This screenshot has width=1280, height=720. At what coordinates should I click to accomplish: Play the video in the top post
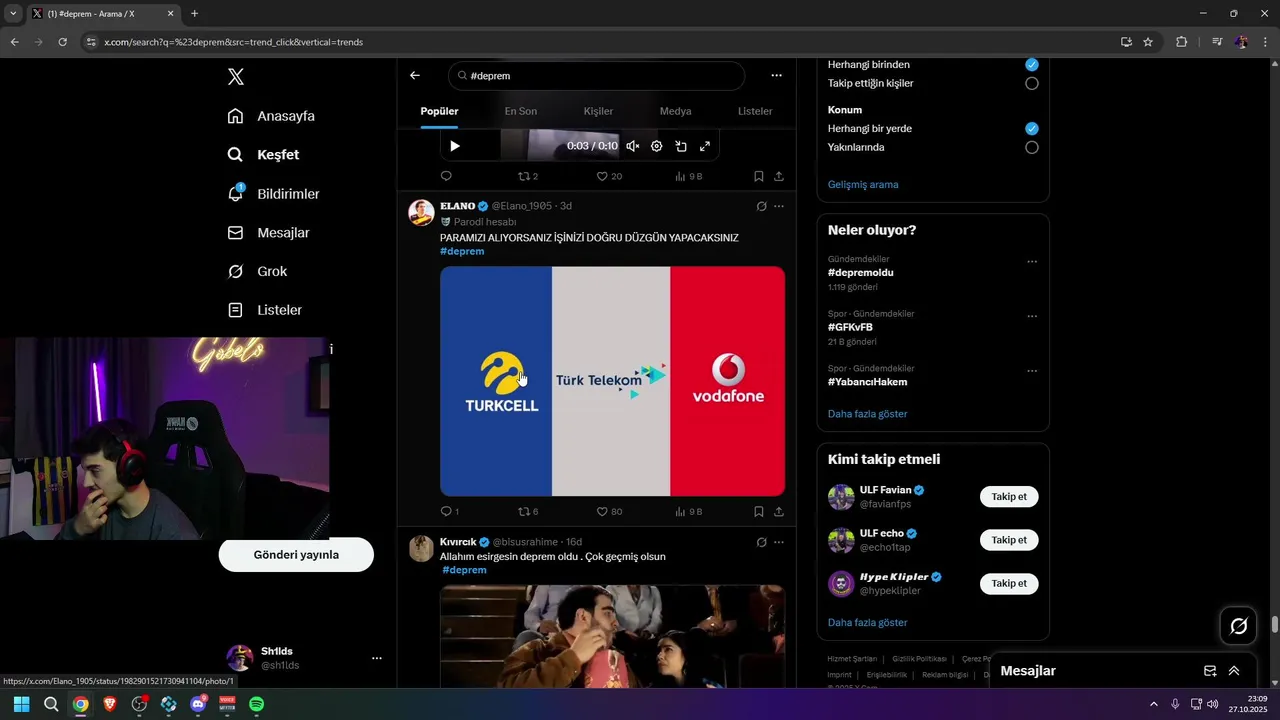[x=455, y=146]
